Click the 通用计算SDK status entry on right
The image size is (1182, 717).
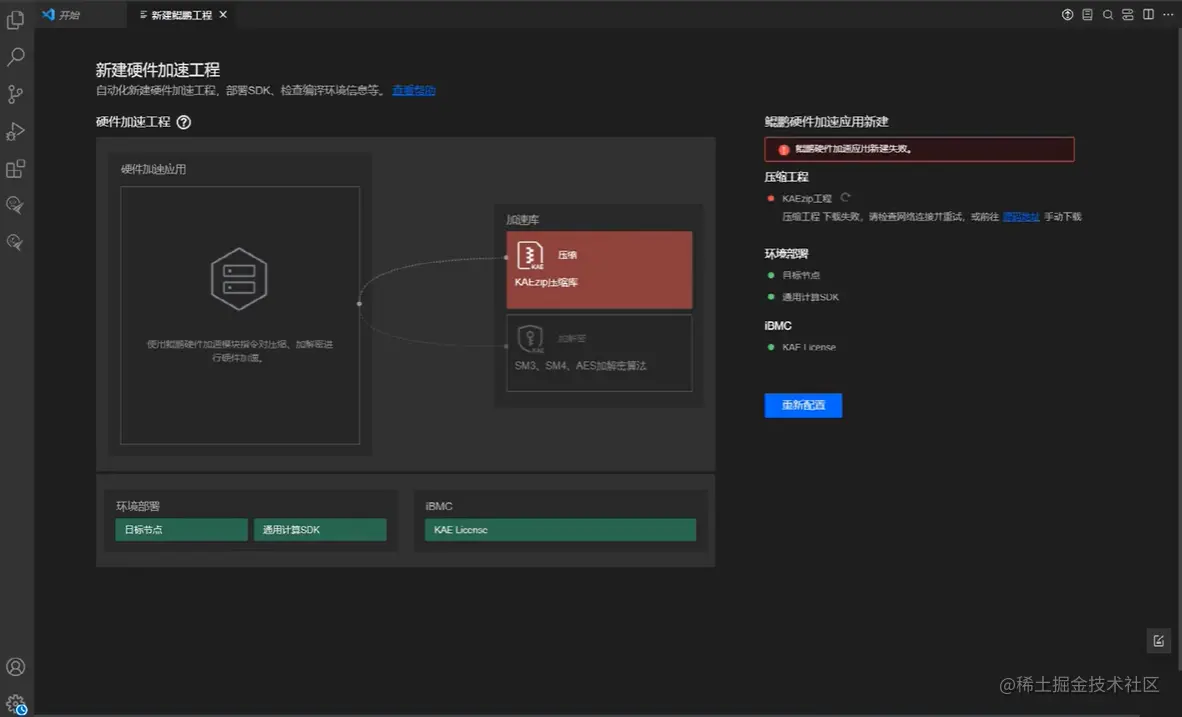point(803,297)
